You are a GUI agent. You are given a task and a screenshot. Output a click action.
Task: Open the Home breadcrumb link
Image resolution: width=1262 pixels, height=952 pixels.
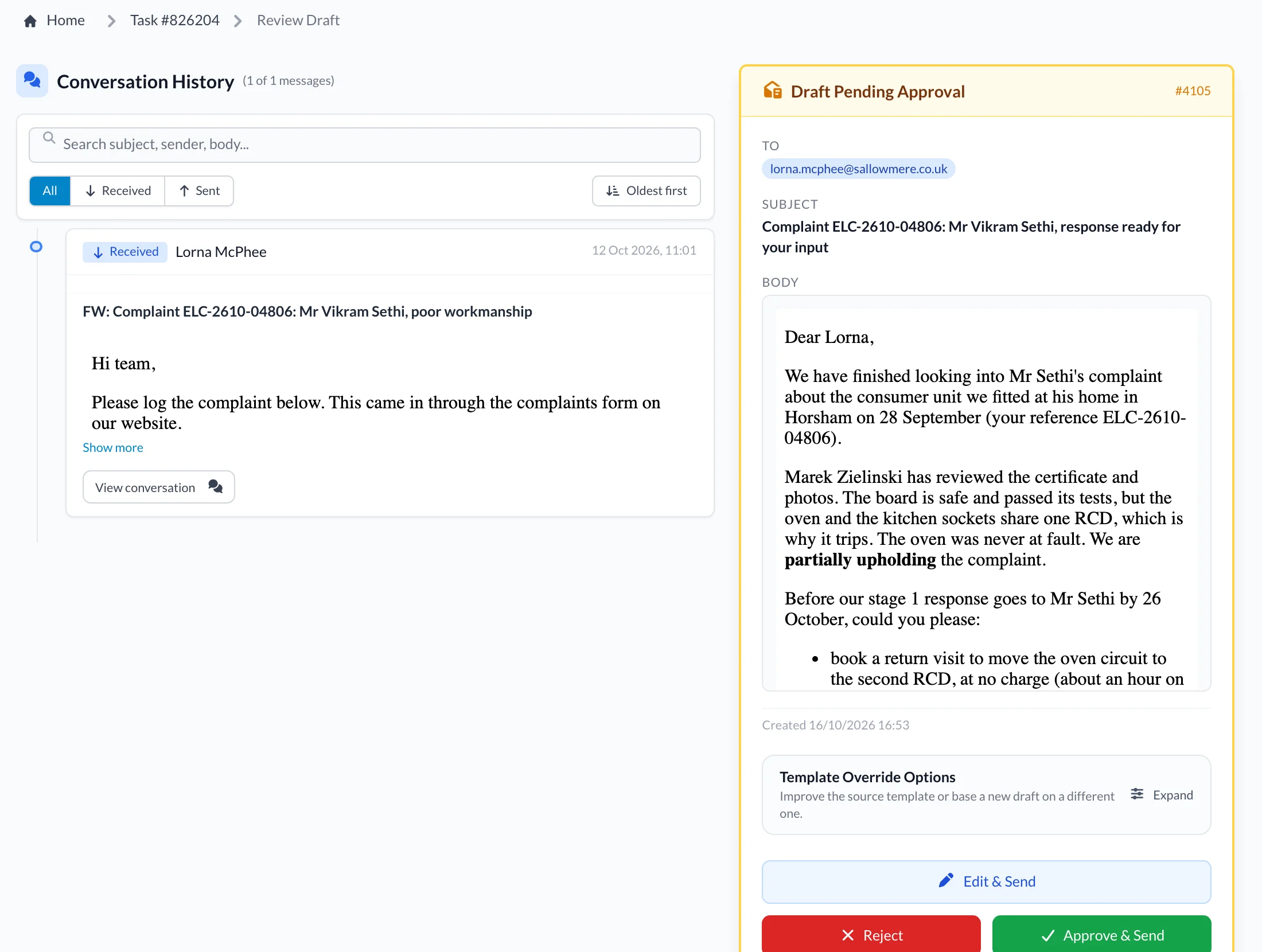point(65,21)
